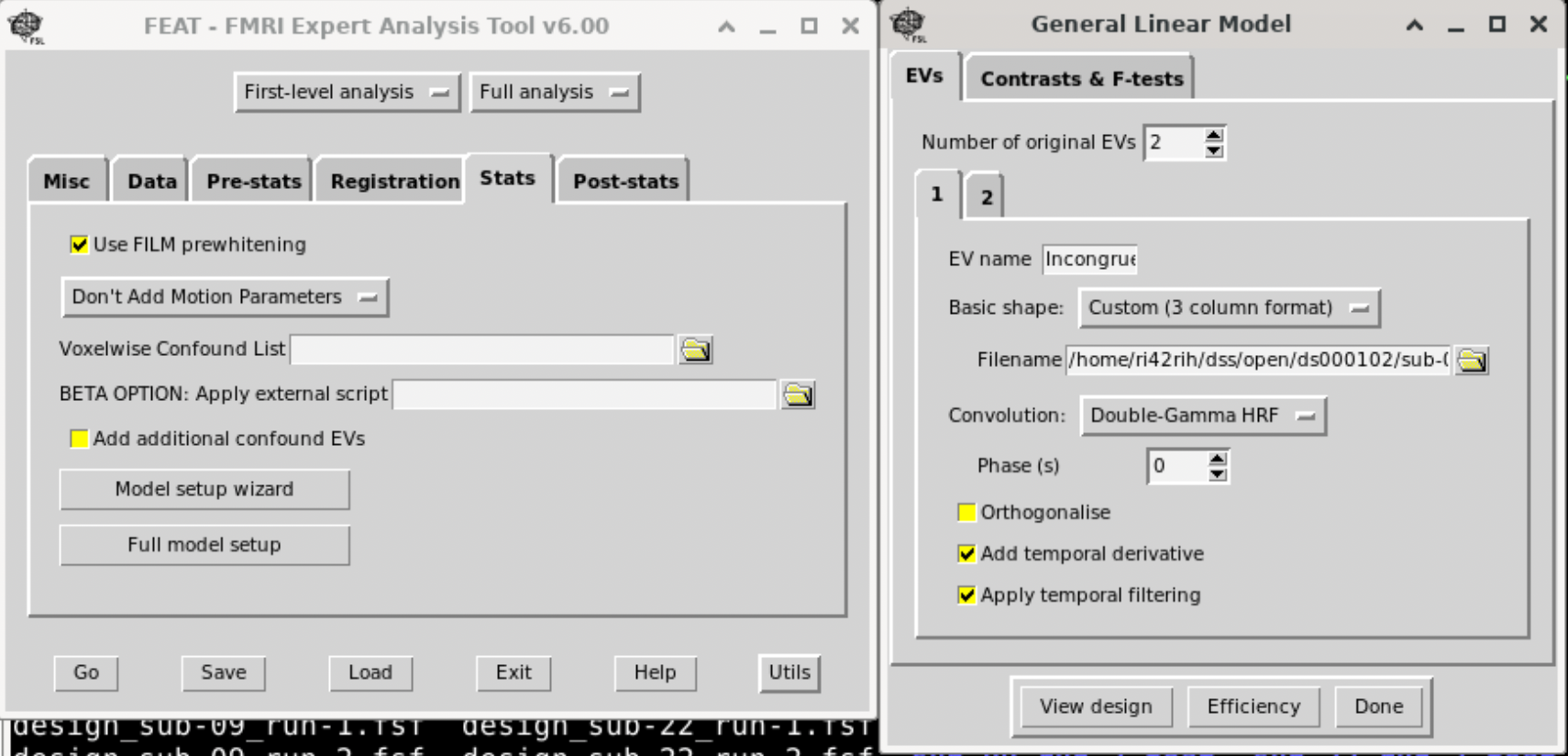
Task: Toggle the Orthogonalise checkbox
Action: click(x=966, y=513)
